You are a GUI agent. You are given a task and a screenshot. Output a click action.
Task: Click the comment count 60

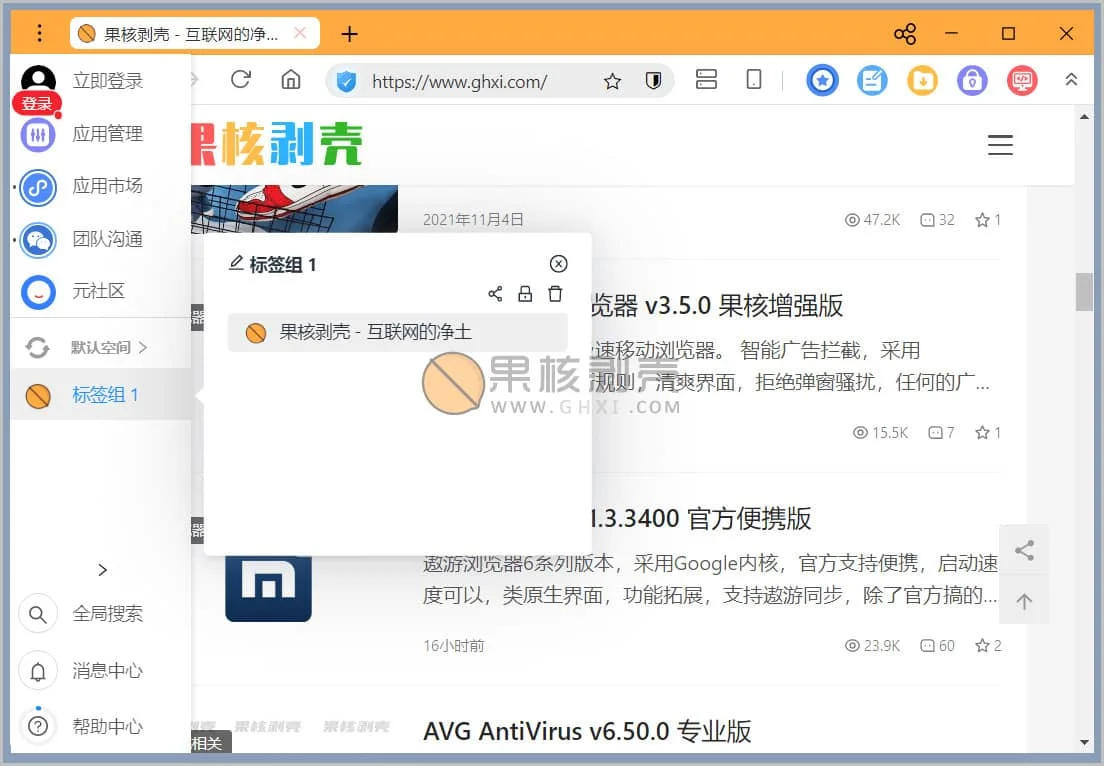click(938, 646)
